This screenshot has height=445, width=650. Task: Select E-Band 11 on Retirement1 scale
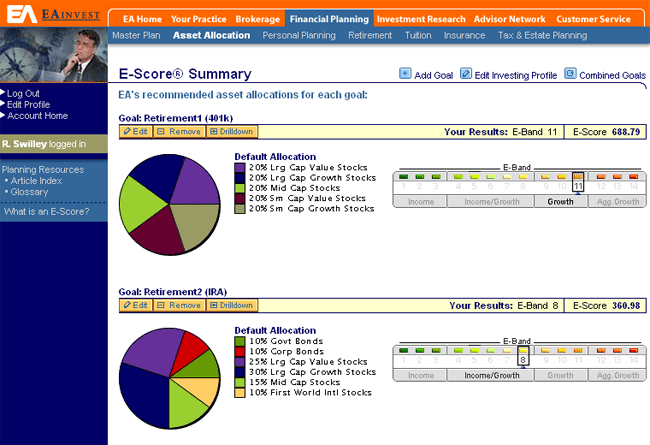point(578,182)
